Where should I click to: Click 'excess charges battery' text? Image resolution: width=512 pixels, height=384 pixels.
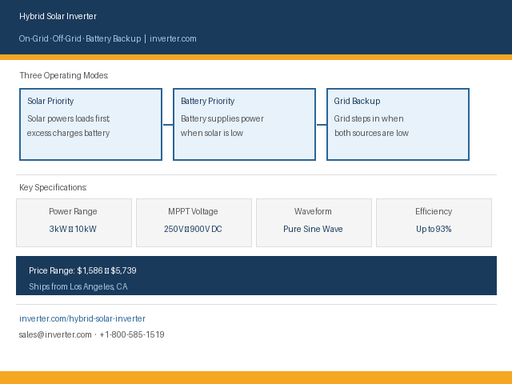coord(68,133)
